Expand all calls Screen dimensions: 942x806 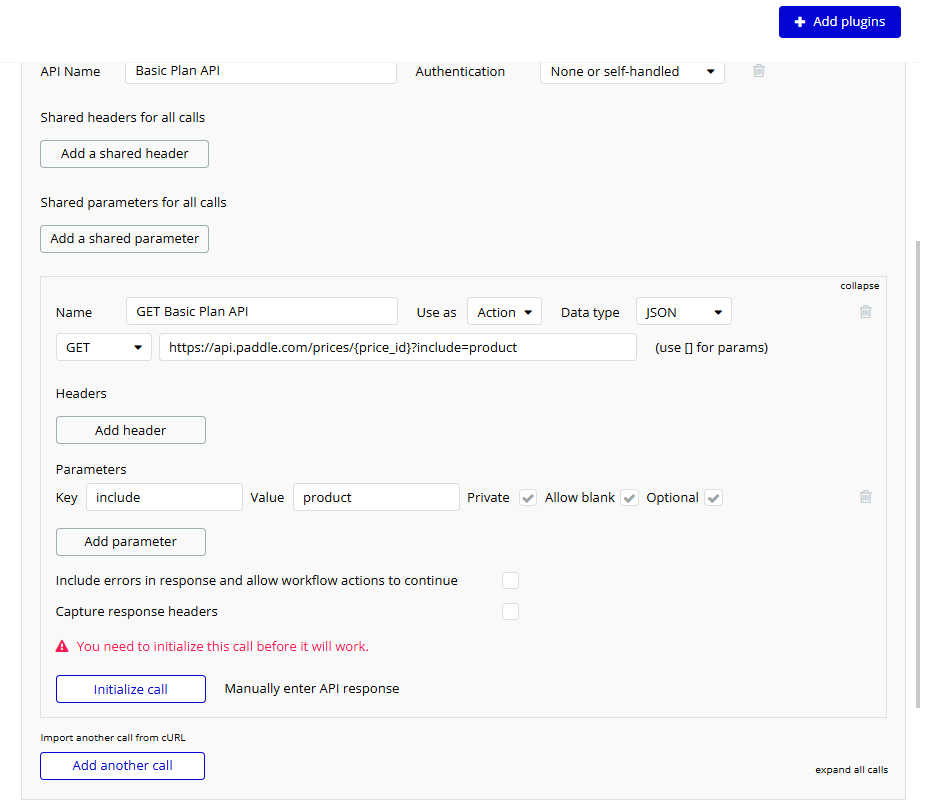click(x=851, y=769)
